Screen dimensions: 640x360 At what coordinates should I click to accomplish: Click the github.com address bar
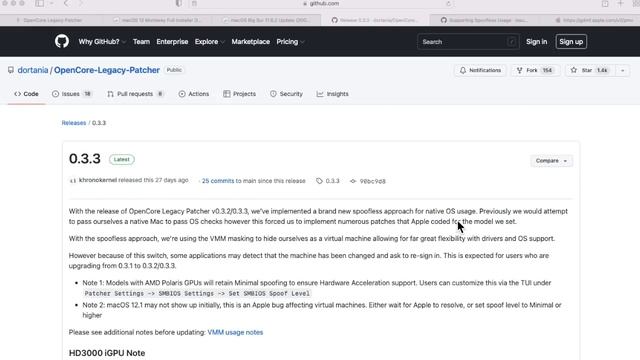321,4
